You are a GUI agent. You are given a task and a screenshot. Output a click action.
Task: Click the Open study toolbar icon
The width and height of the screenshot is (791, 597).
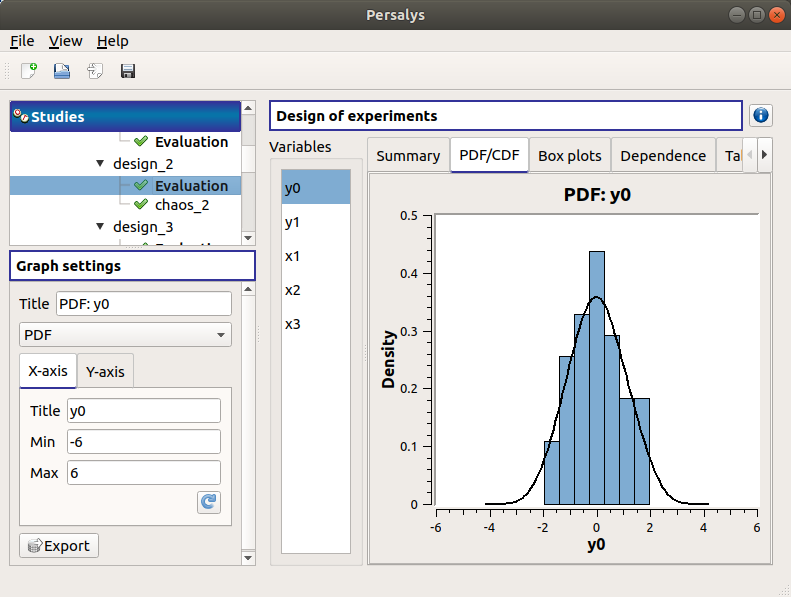point(62,71)
